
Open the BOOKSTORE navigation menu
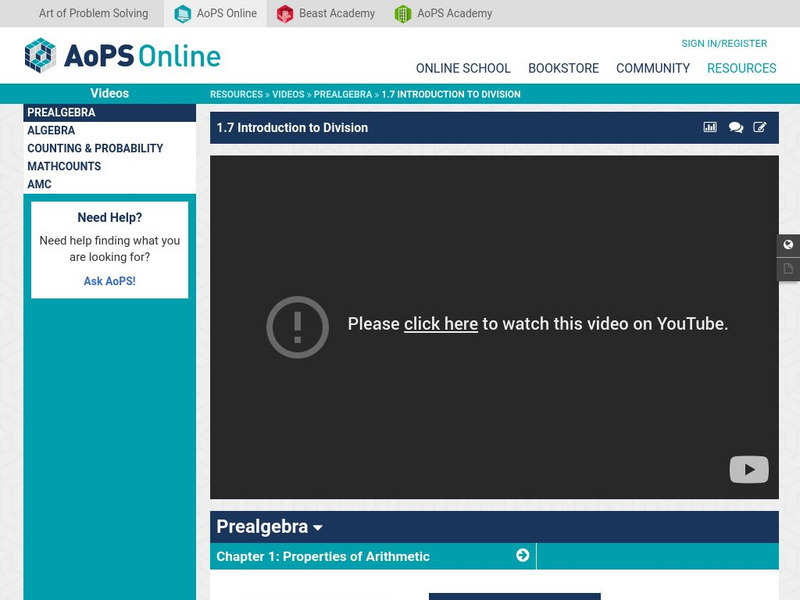pyautogui.click(x=563, y=68)
